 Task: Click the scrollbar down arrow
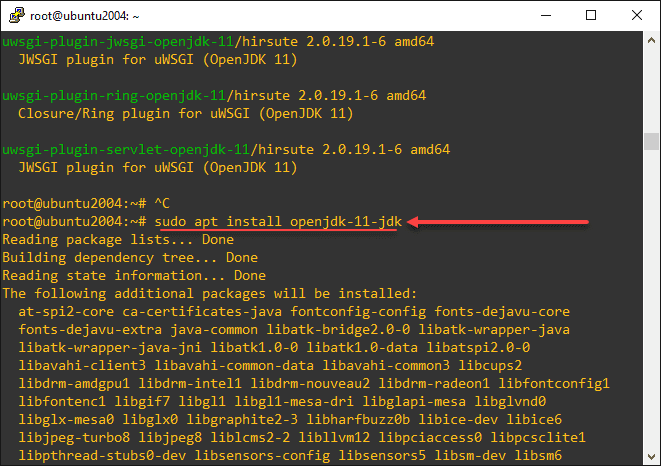point(651,456)
